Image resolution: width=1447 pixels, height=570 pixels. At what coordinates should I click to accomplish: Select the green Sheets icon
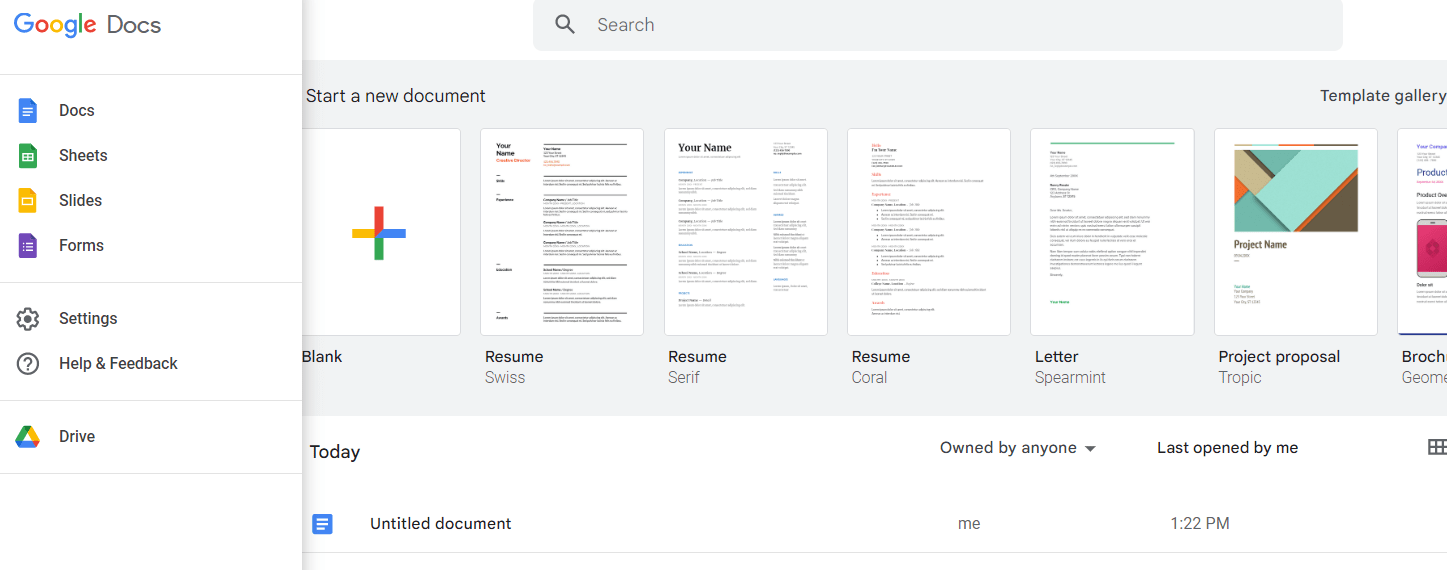(x=28, y=155)
